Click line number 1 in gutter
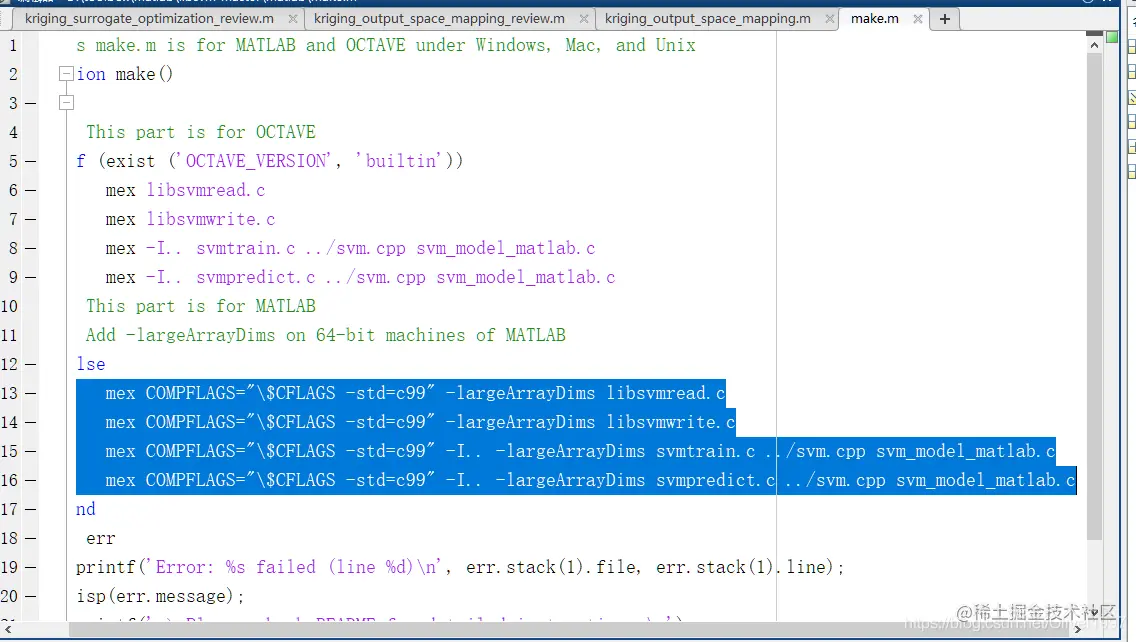Viewport: 1136px width, 642px height. [x=13, y=46]
